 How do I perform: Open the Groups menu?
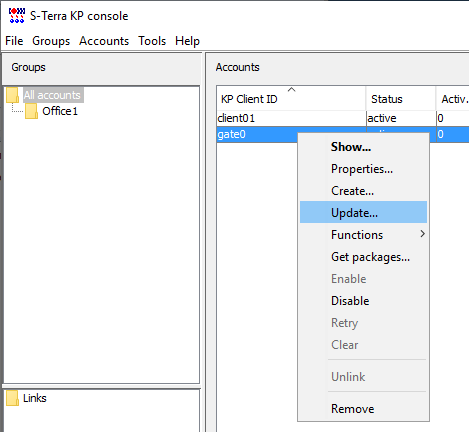point(51,41)
